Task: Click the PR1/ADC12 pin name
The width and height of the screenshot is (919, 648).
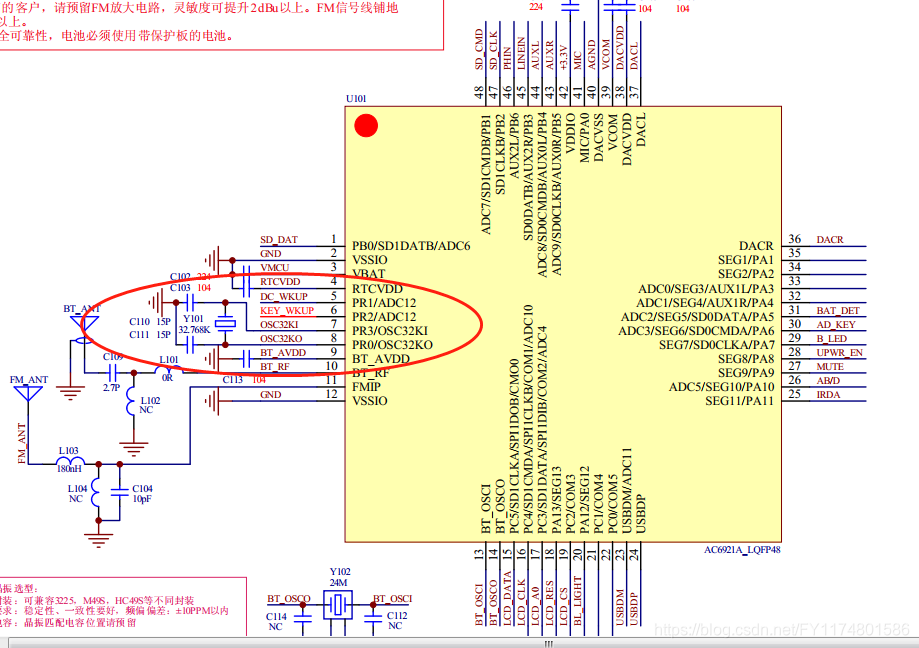Action: coord(384,303)
